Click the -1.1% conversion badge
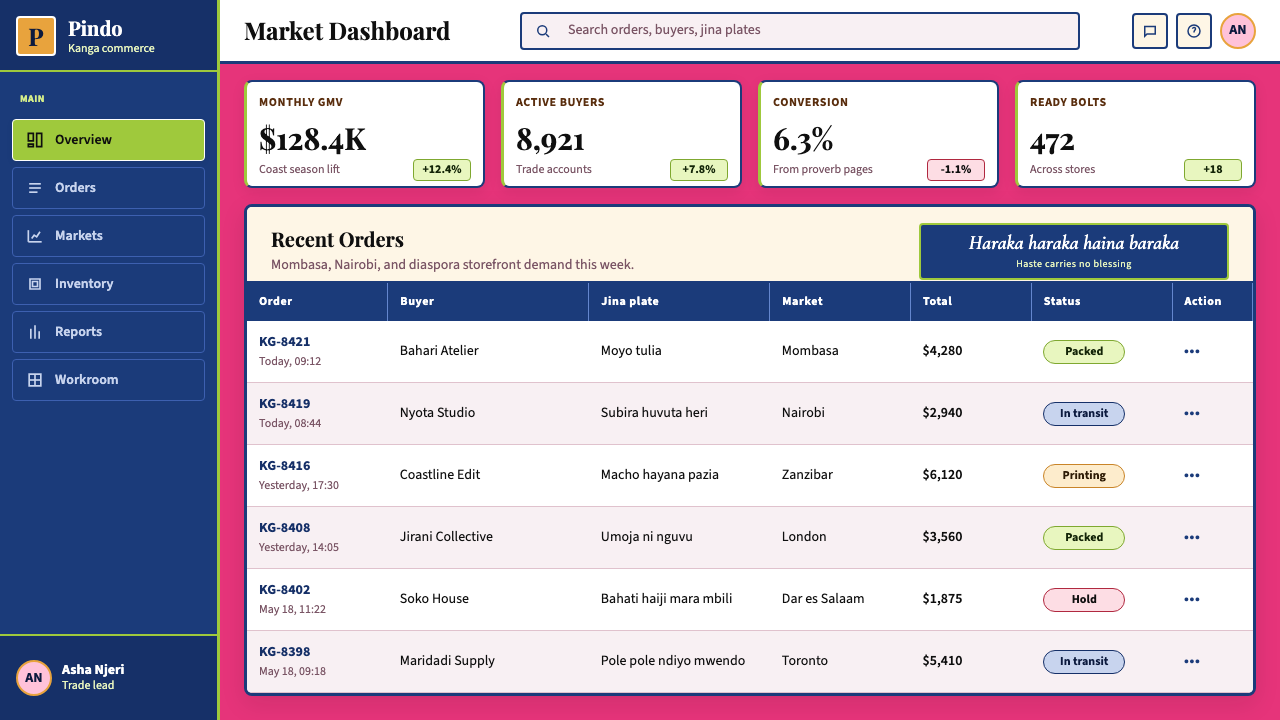This screenshot has height=720, width=1280. point(956,170)
